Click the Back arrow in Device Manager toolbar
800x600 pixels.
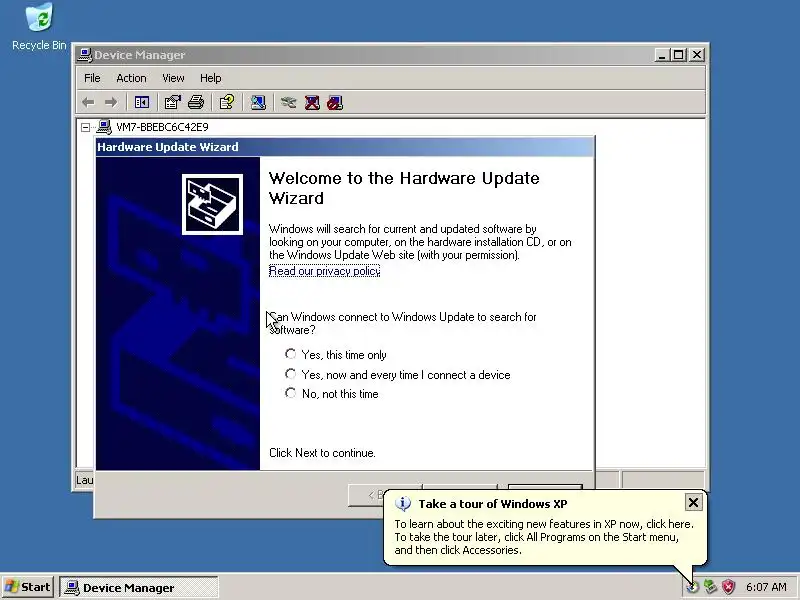[88, 103]
